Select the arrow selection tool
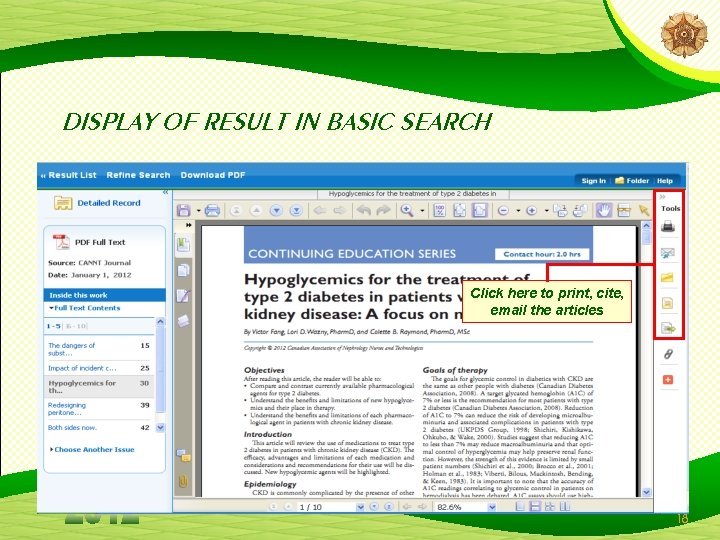 point(644,211)
